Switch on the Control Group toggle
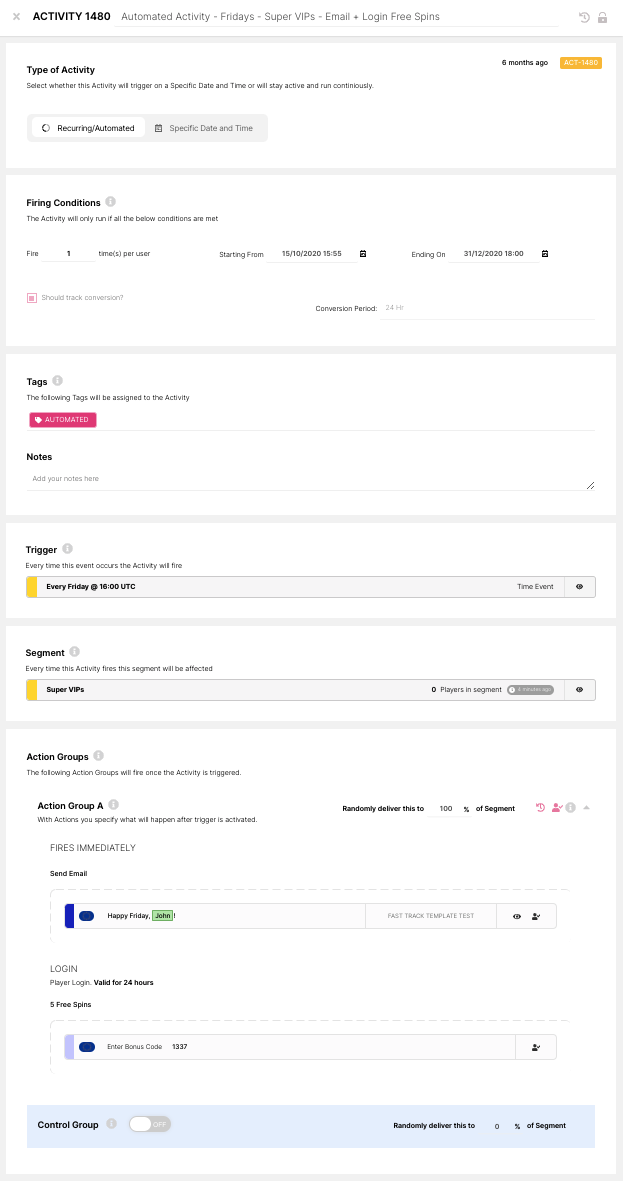This screenshot has width=623, height=1181. tap(150, 1124)
